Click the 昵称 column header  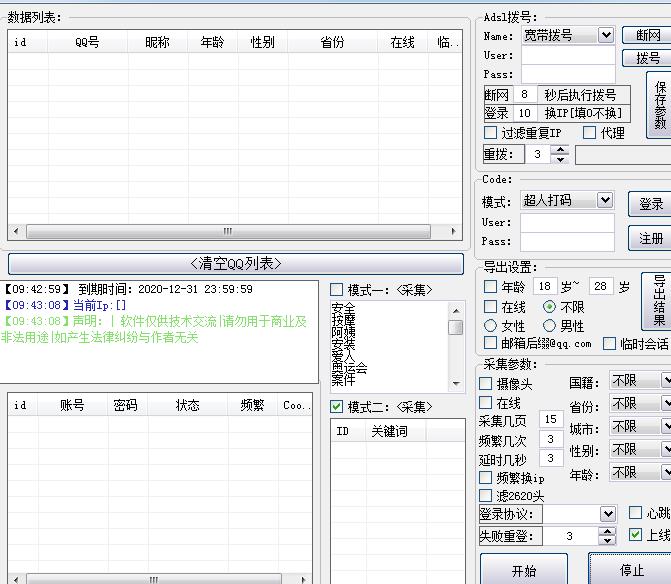(157, 42)
